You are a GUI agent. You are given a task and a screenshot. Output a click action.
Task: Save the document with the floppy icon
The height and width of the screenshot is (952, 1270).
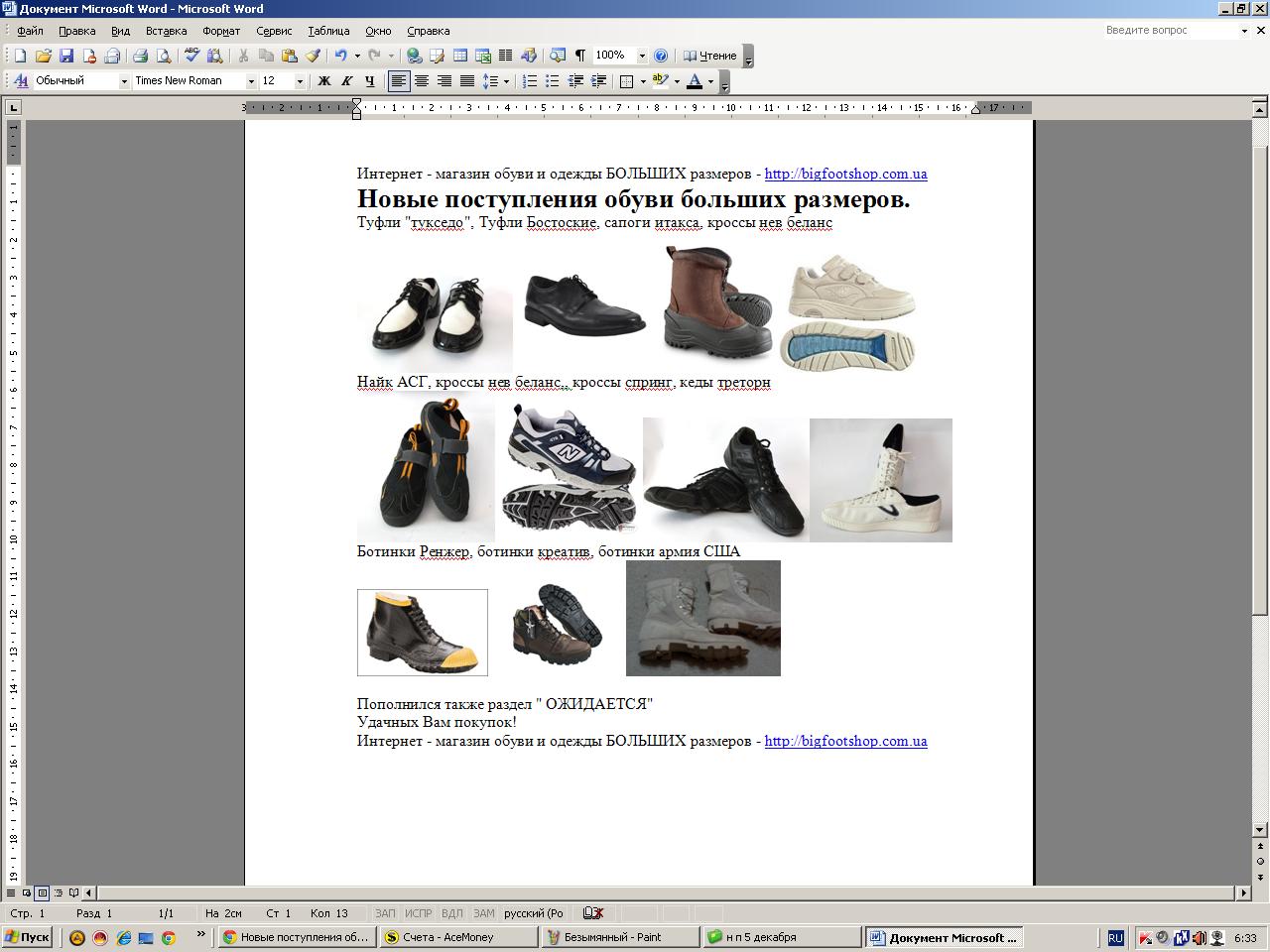pos(66,57)
